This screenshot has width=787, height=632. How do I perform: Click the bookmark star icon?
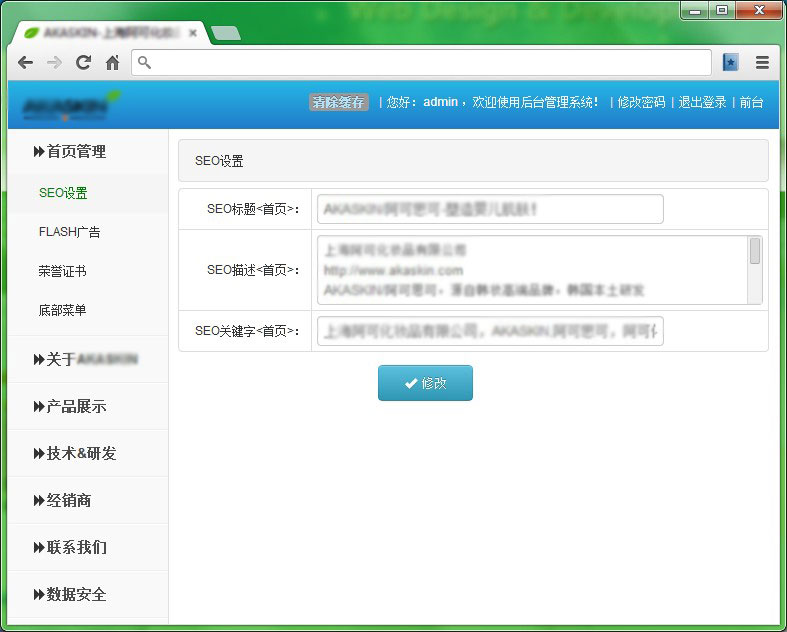pos(730,62)
